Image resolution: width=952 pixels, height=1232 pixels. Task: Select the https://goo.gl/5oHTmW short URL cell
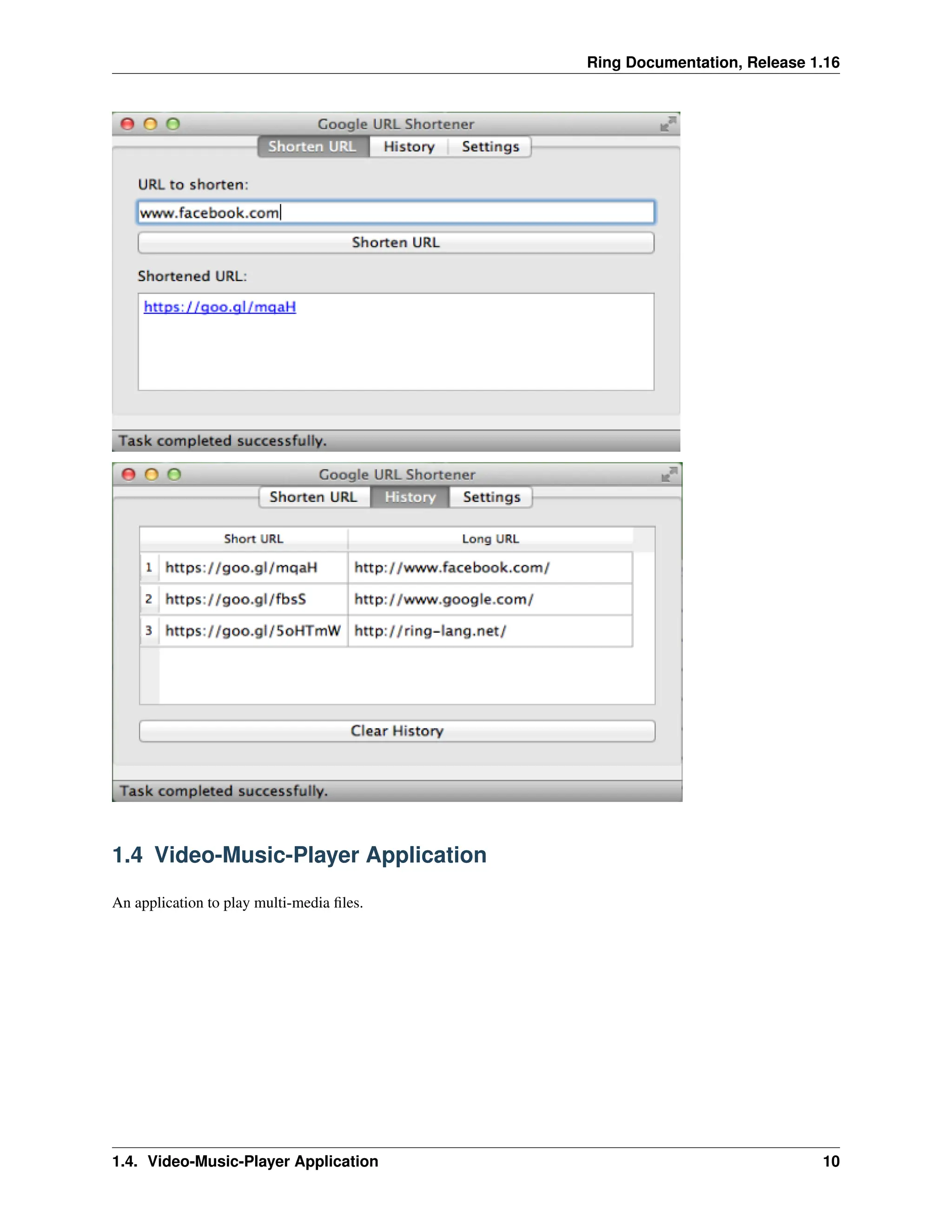pos(253,631)
